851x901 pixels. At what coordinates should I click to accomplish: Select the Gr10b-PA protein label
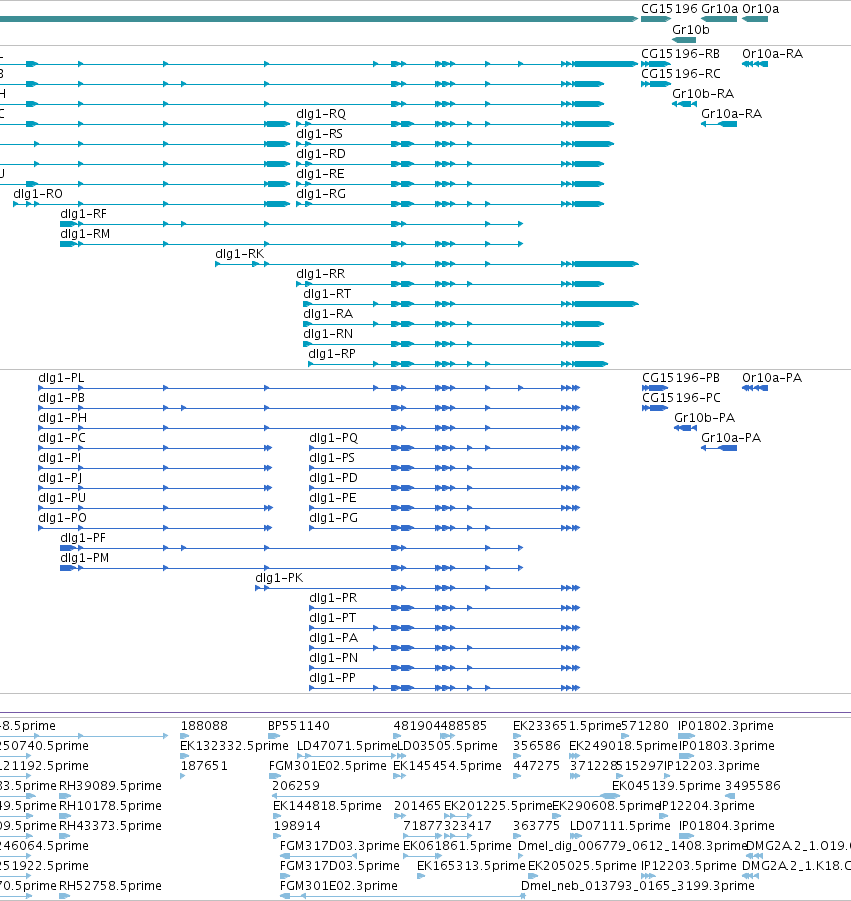[704, 418]
